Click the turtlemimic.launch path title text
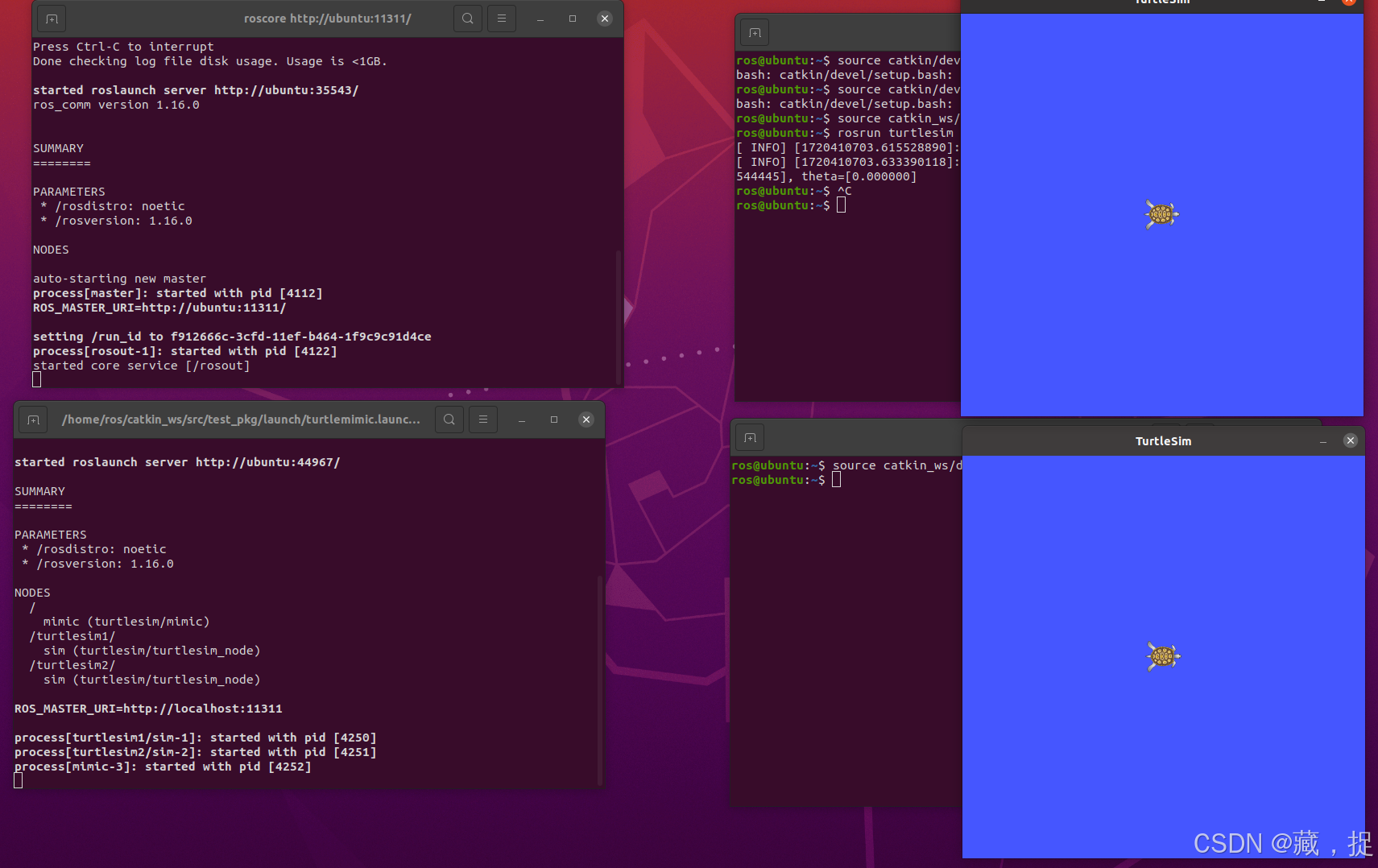The height and width of the screenshot is (868, 1378). (x=241, y=420)
